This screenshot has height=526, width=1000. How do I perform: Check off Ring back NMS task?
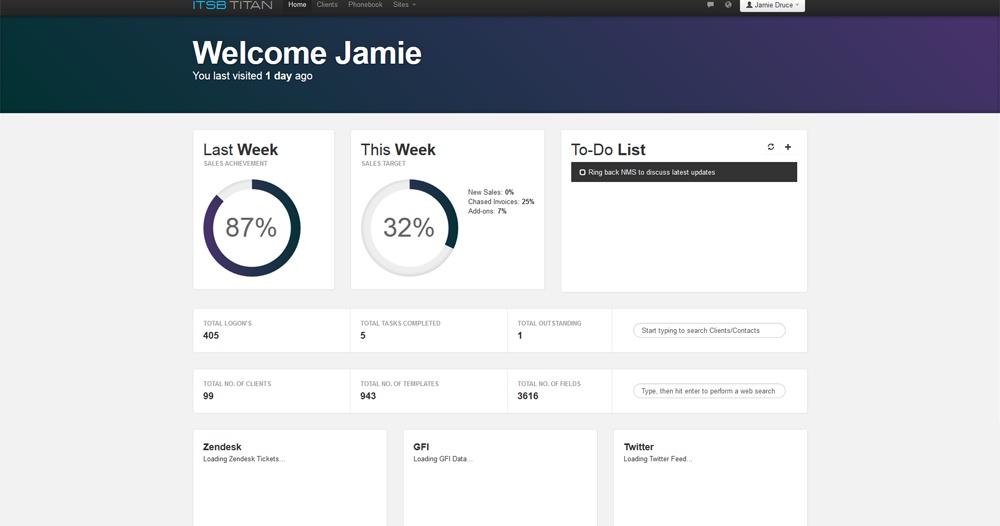[x=582, y=172]
